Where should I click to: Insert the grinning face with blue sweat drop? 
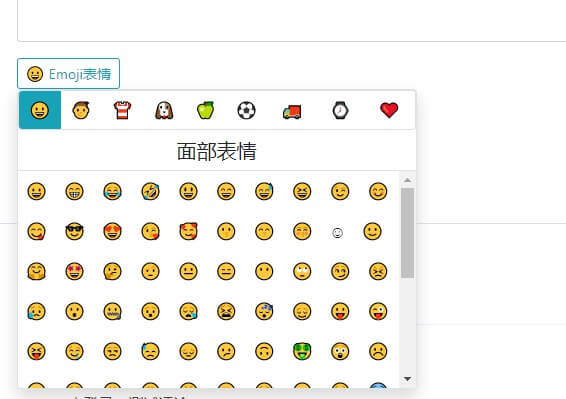click(x=264, y=191)
